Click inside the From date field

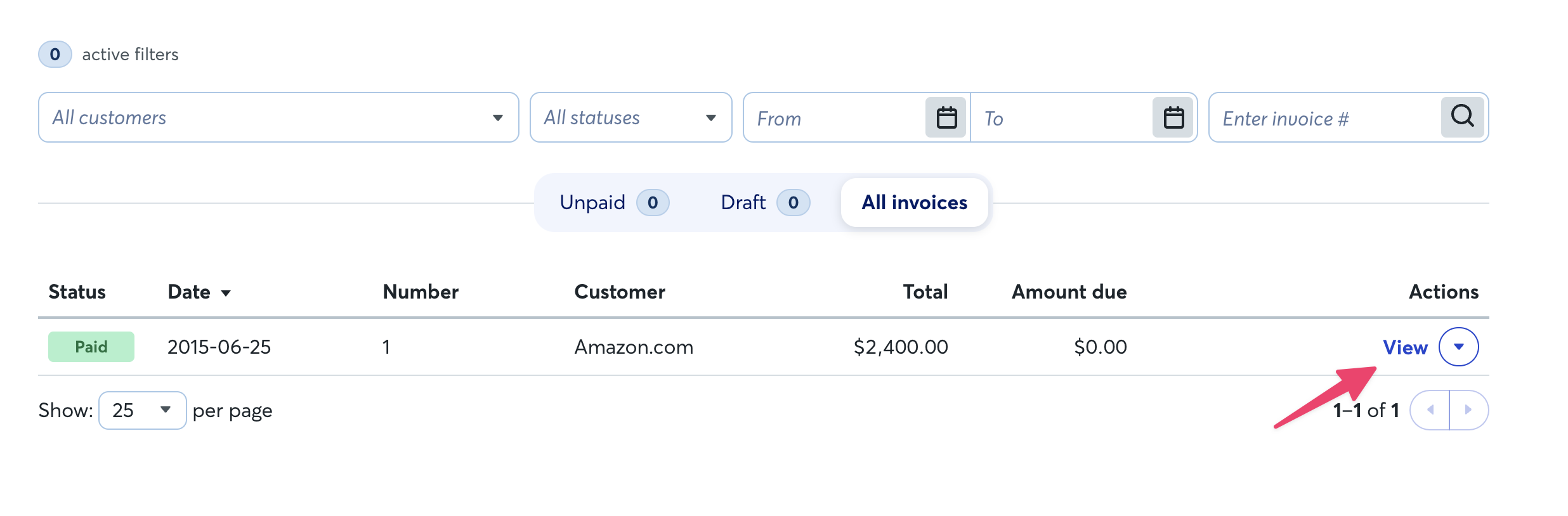coord(835,118)
